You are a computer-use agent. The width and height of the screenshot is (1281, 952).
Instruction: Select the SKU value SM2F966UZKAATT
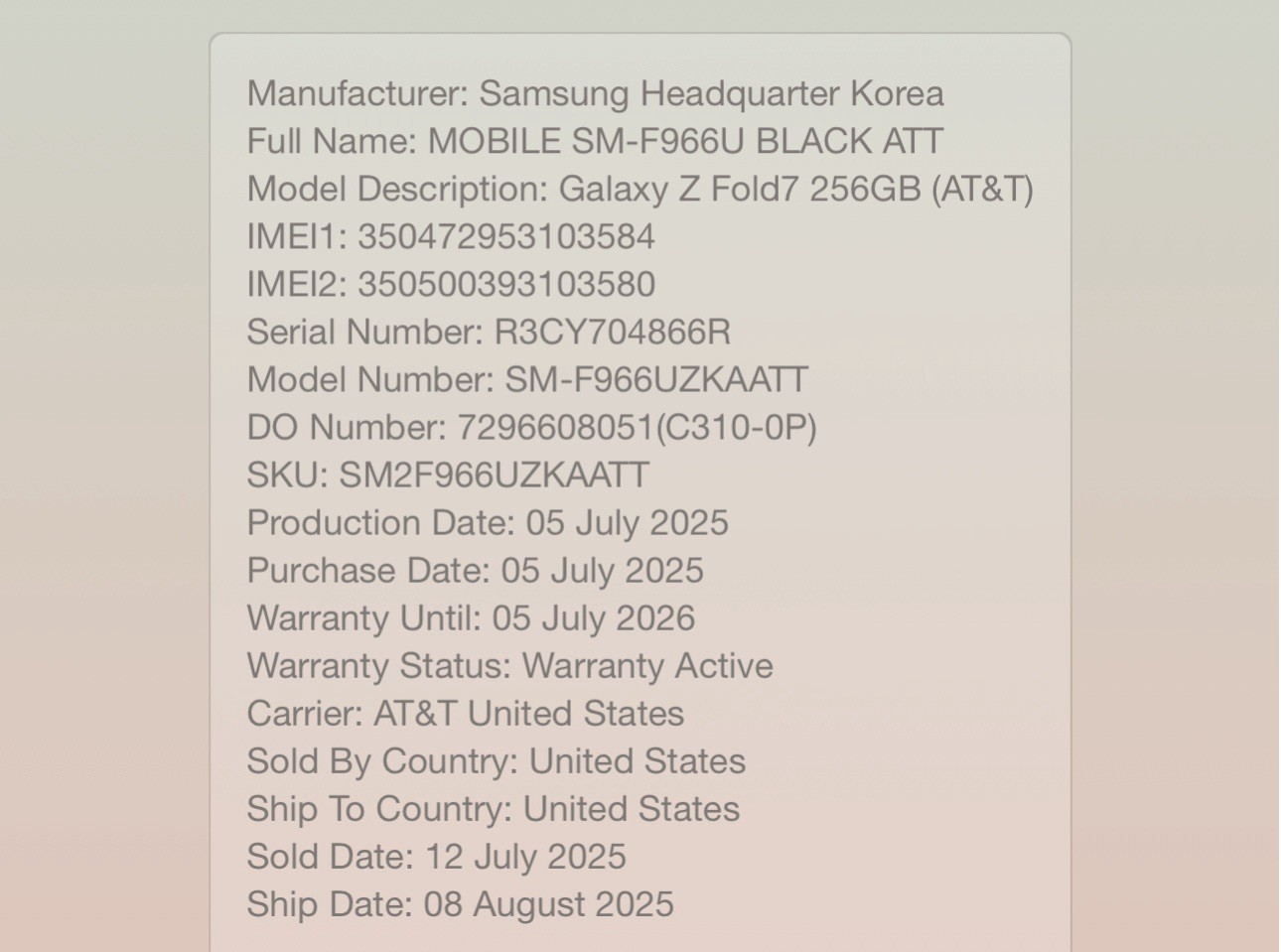click(494, 476)
